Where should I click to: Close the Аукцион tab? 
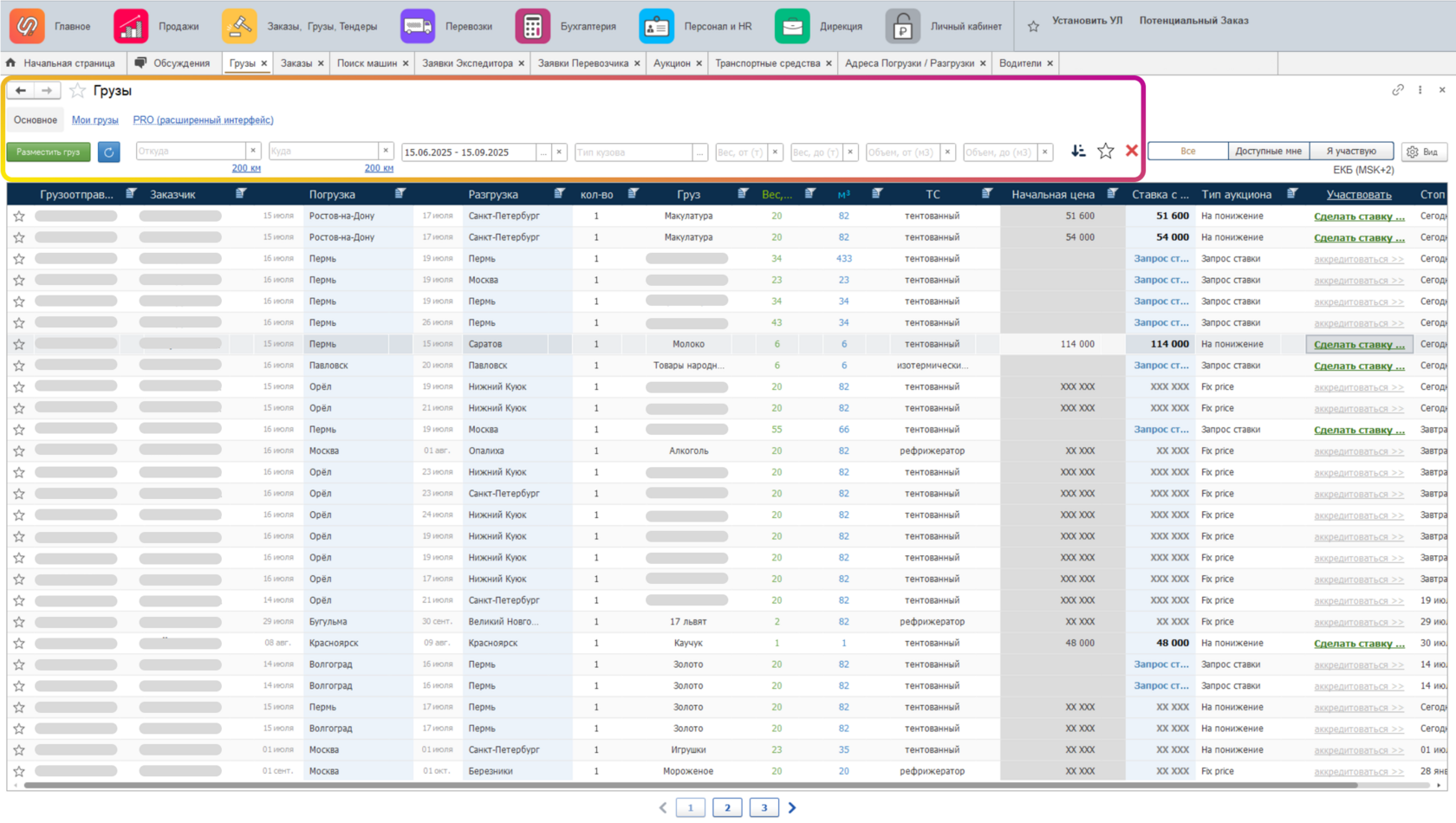click(x=699, y=63)
